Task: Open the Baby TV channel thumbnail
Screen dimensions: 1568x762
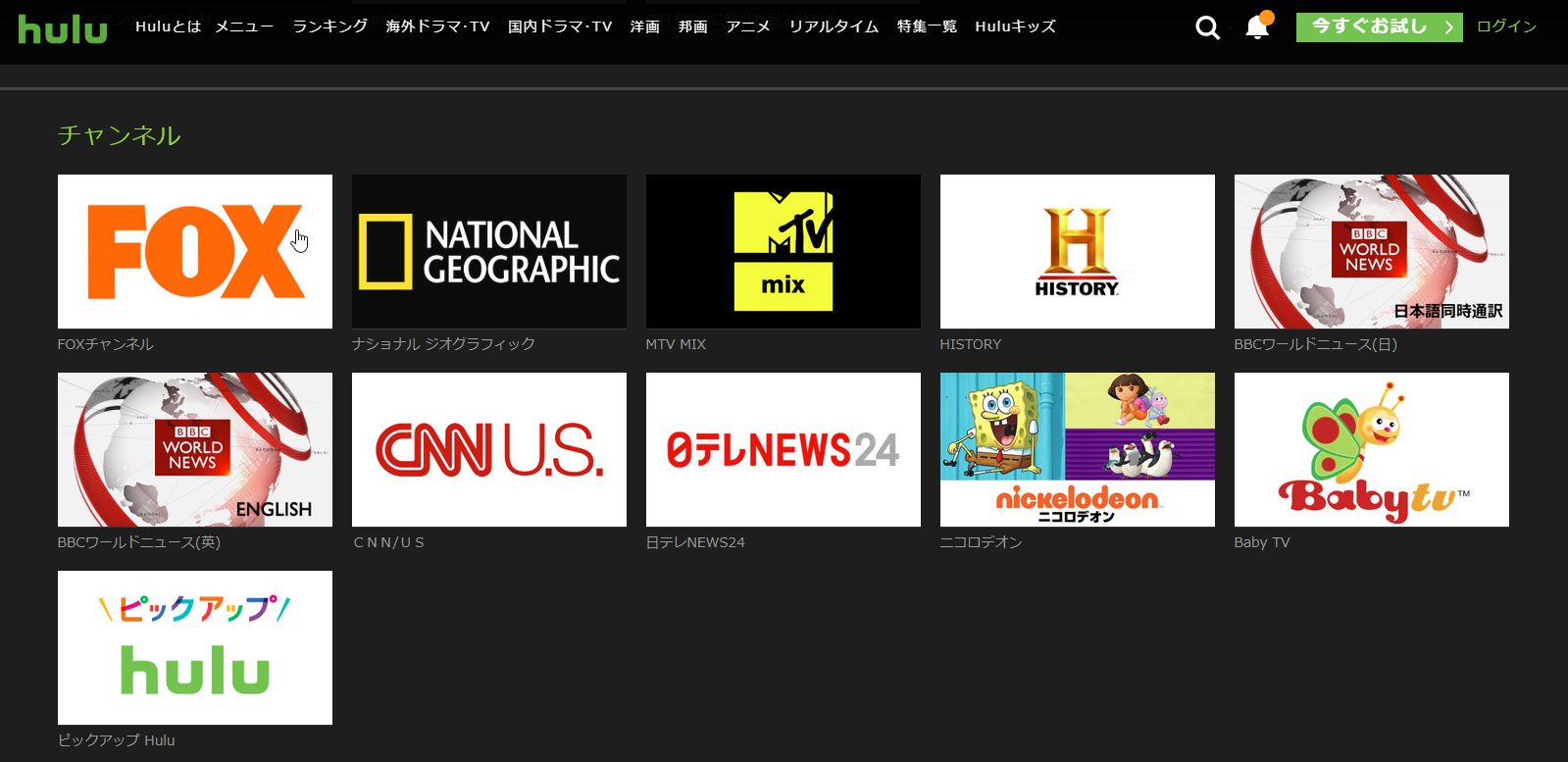Action: point(1372,450)
